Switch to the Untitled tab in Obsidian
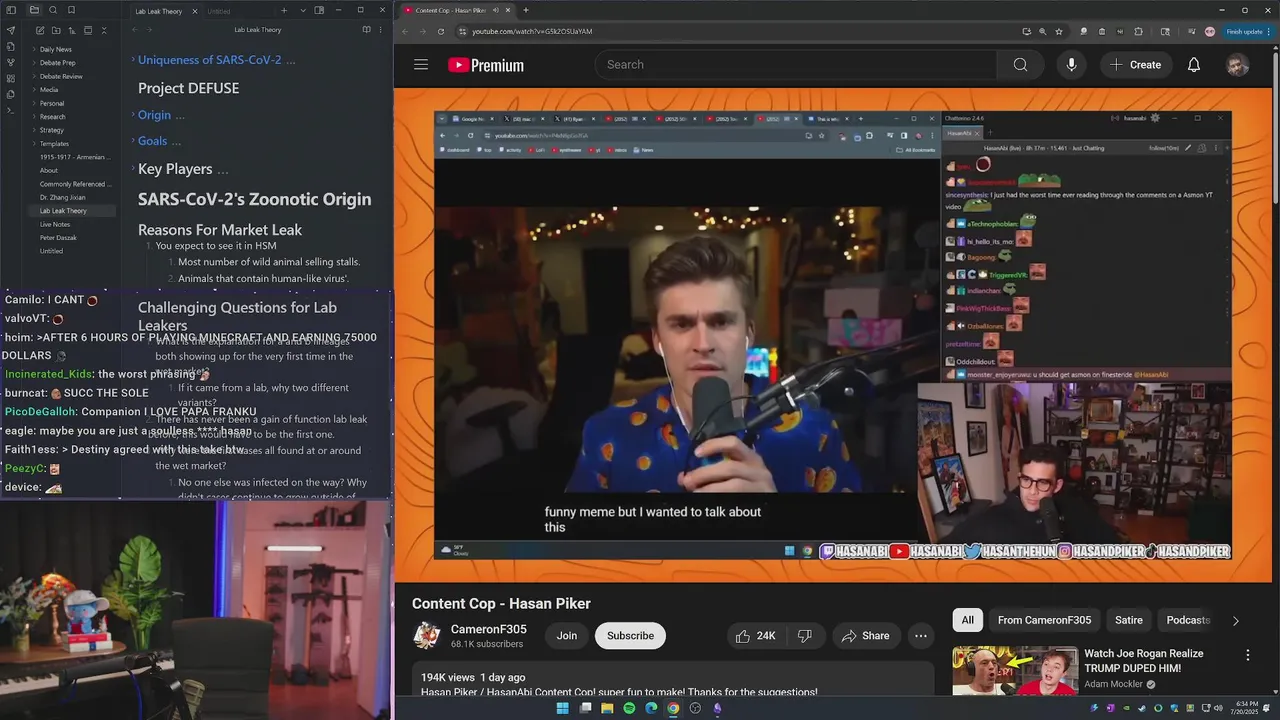 (x=218, y=11)
